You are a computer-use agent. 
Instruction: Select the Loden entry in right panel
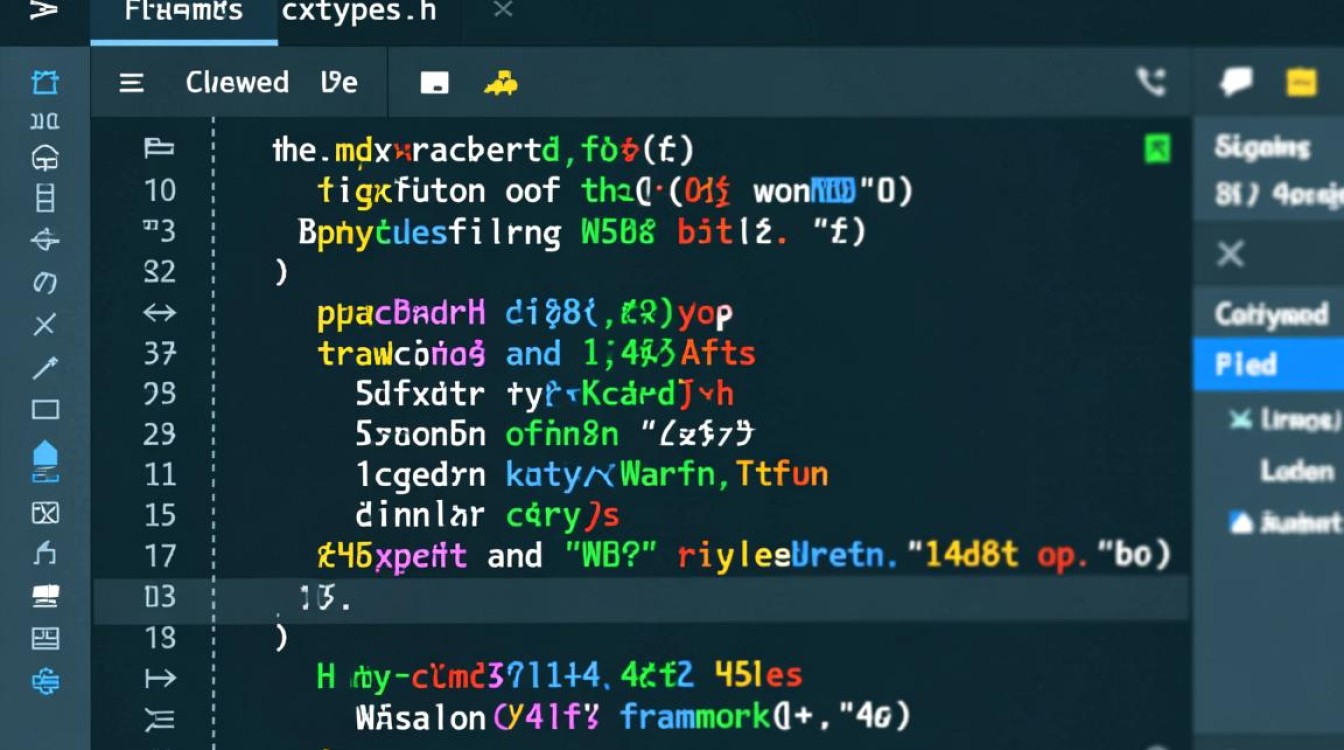(x=1297, y=470)
